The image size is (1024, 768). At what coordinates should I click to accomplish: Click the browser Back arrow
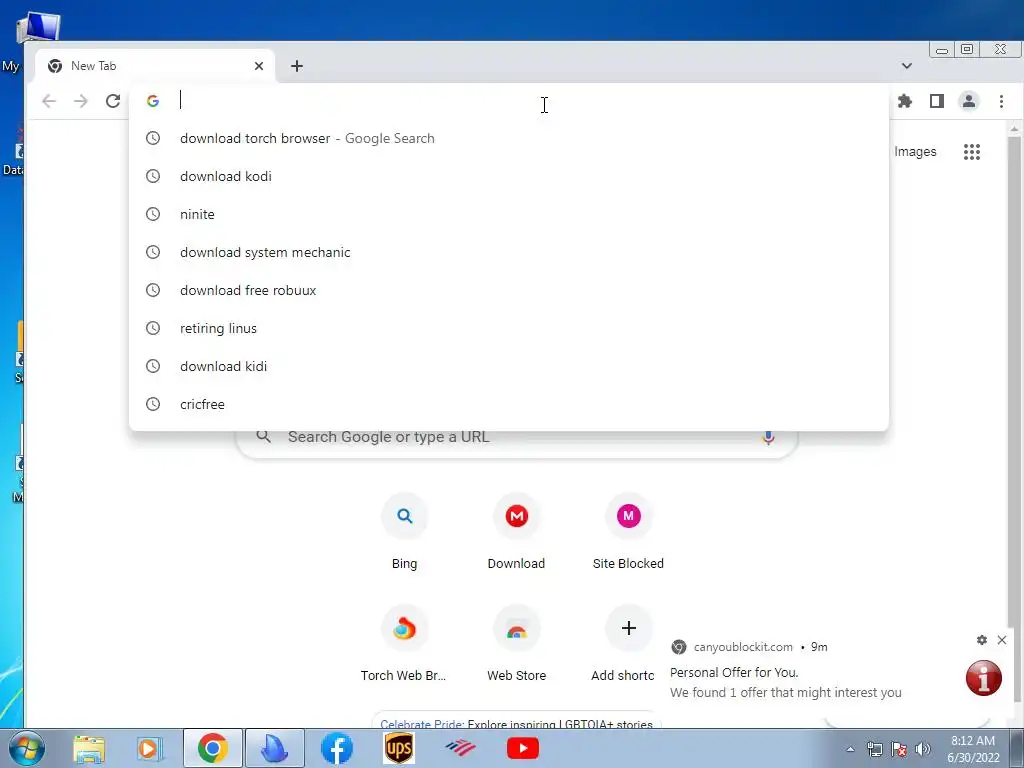pos(49,101)
